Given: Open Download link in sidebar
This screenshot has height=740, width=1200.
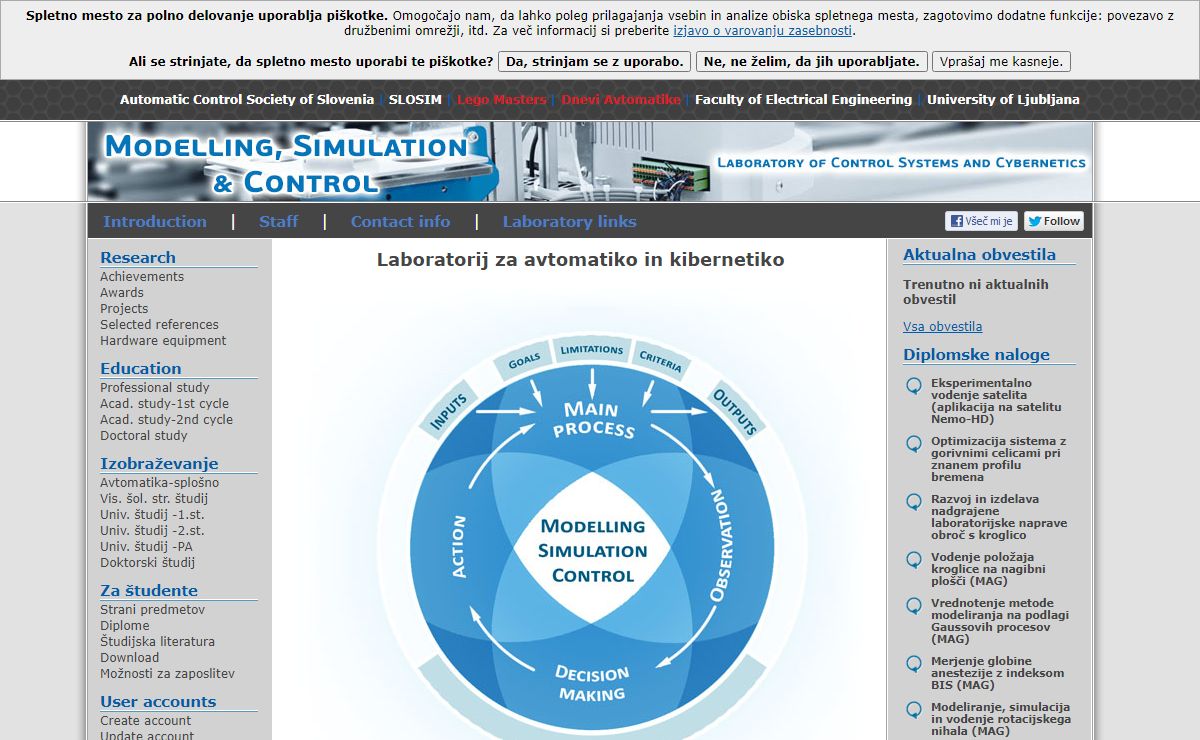Looking at the screenshot, I should coord(129,657).
